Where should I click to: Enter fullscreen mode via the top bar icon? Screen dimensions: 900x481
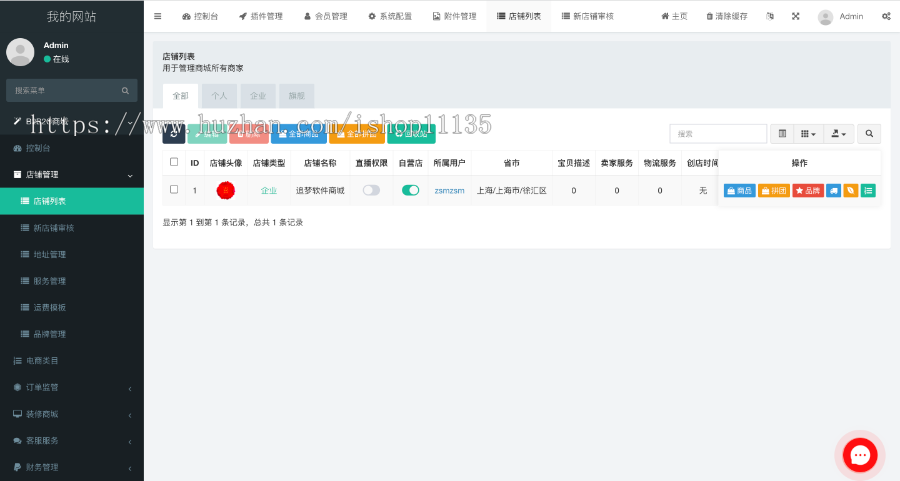pos(796,16)
